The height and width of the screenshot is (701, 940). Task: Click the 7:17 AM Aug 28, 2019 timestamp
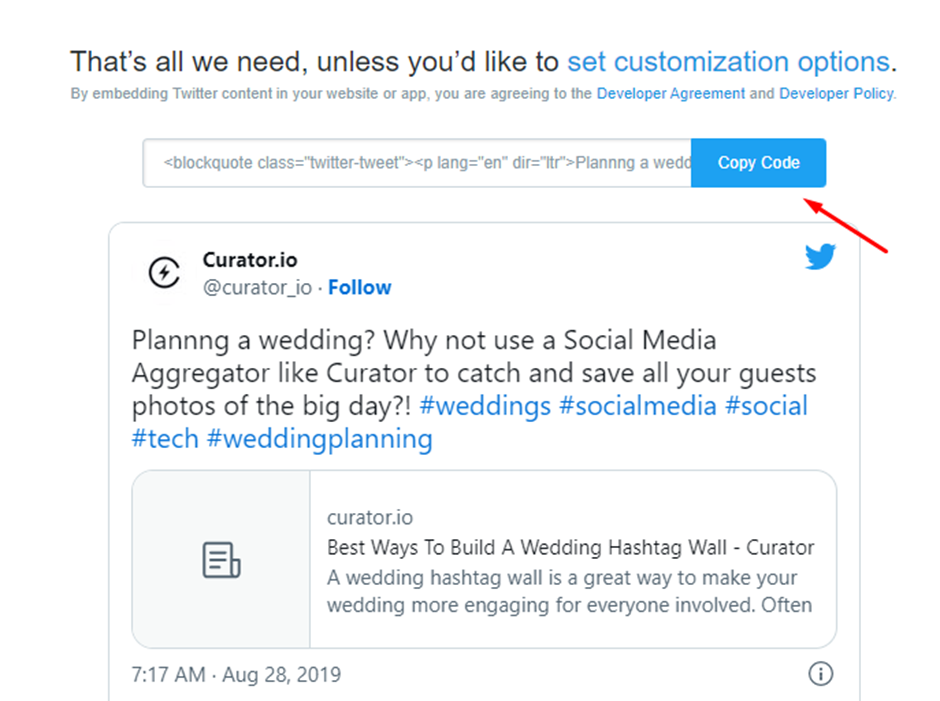tap(236, 675)
